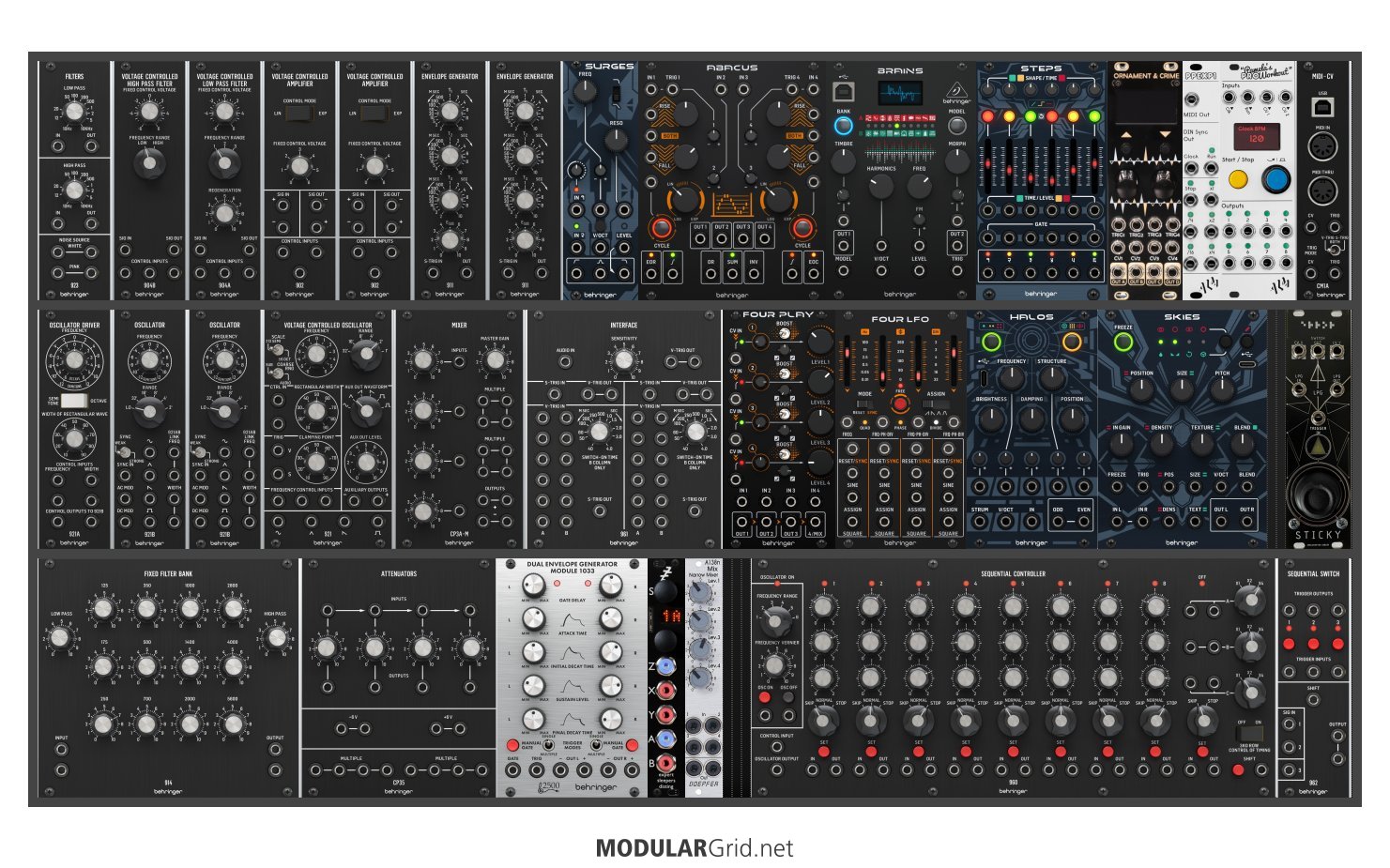The height and width of the screenshot is (868, 1390).
Task: Click the waveform display on Brains
Action: pos(900,93)
